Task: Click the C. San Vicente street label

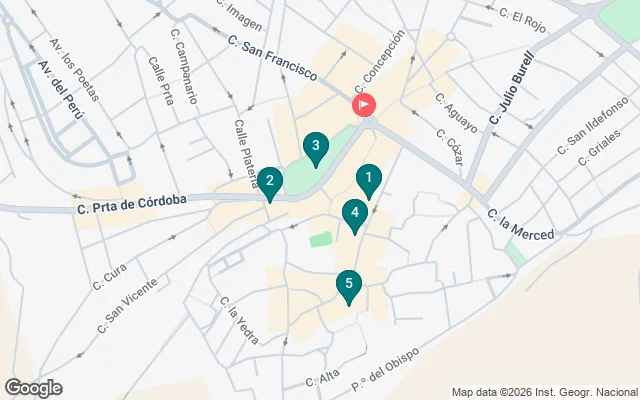Action: point(127,306)
